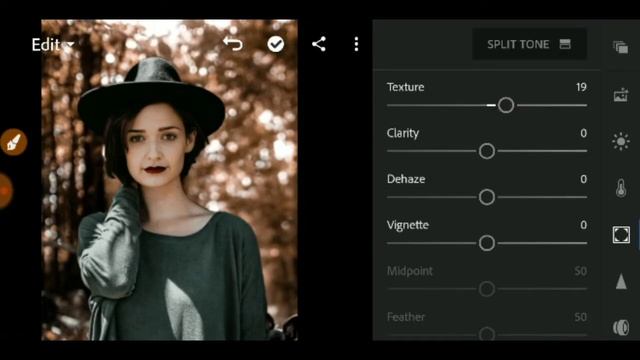The height and width of the screenshot is (360, 640).
Task: Click the Dehaze label
Action: coord(406,179)
